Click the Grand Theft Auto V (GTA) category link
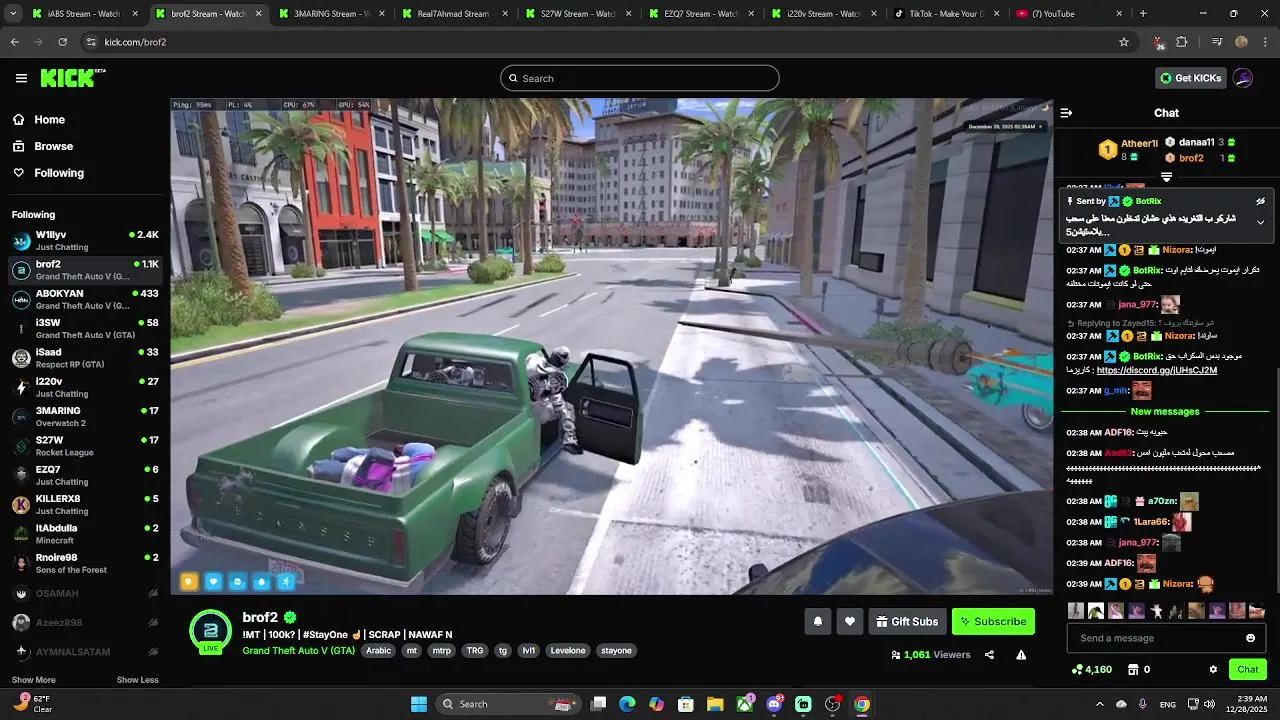Screen dimensions: 1280x720 click(x=298, y=650)
